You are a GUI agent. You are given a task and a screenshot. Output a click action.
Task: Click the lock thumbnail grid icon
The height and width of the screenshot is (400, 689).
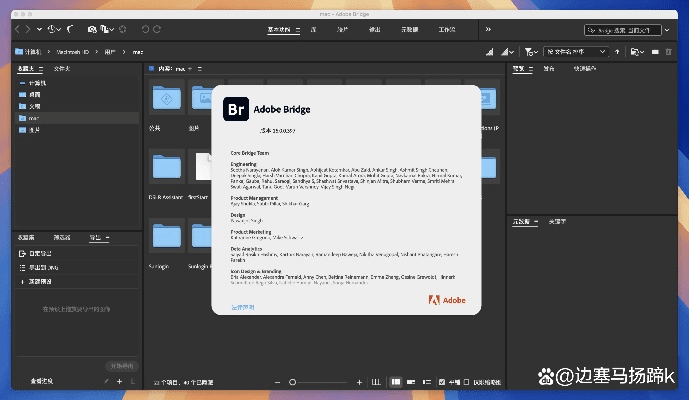[376, 382]
